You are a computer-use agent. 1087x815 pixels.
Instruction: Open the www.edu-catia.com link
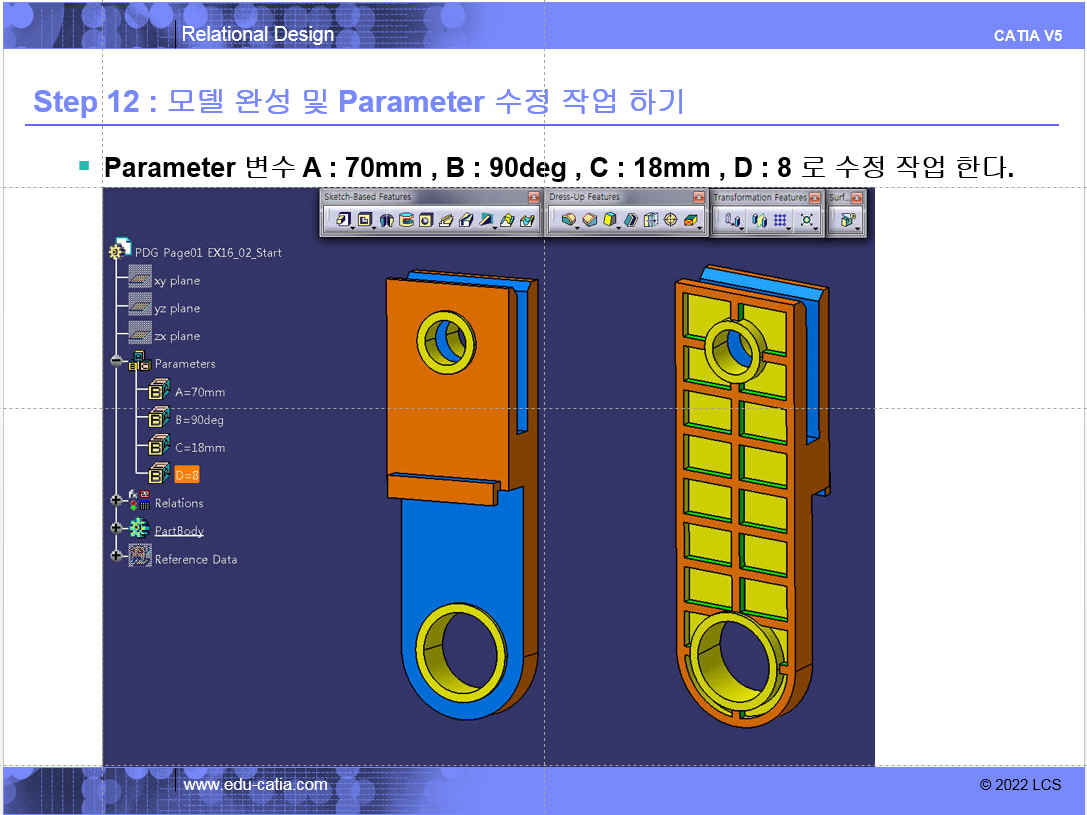(x=255, y=785)
